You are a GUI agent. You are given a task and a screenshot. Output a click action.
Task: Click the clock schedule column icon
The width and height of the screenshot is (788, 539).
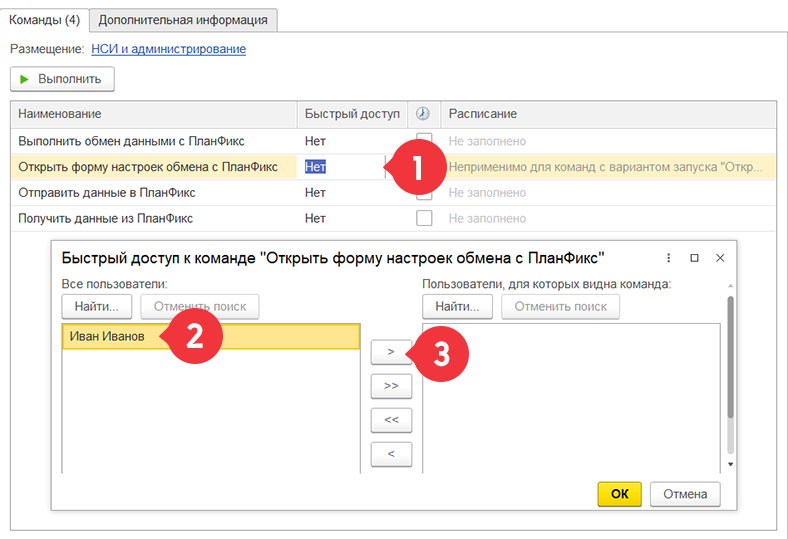pyautogui.click(x=423, y=114)
